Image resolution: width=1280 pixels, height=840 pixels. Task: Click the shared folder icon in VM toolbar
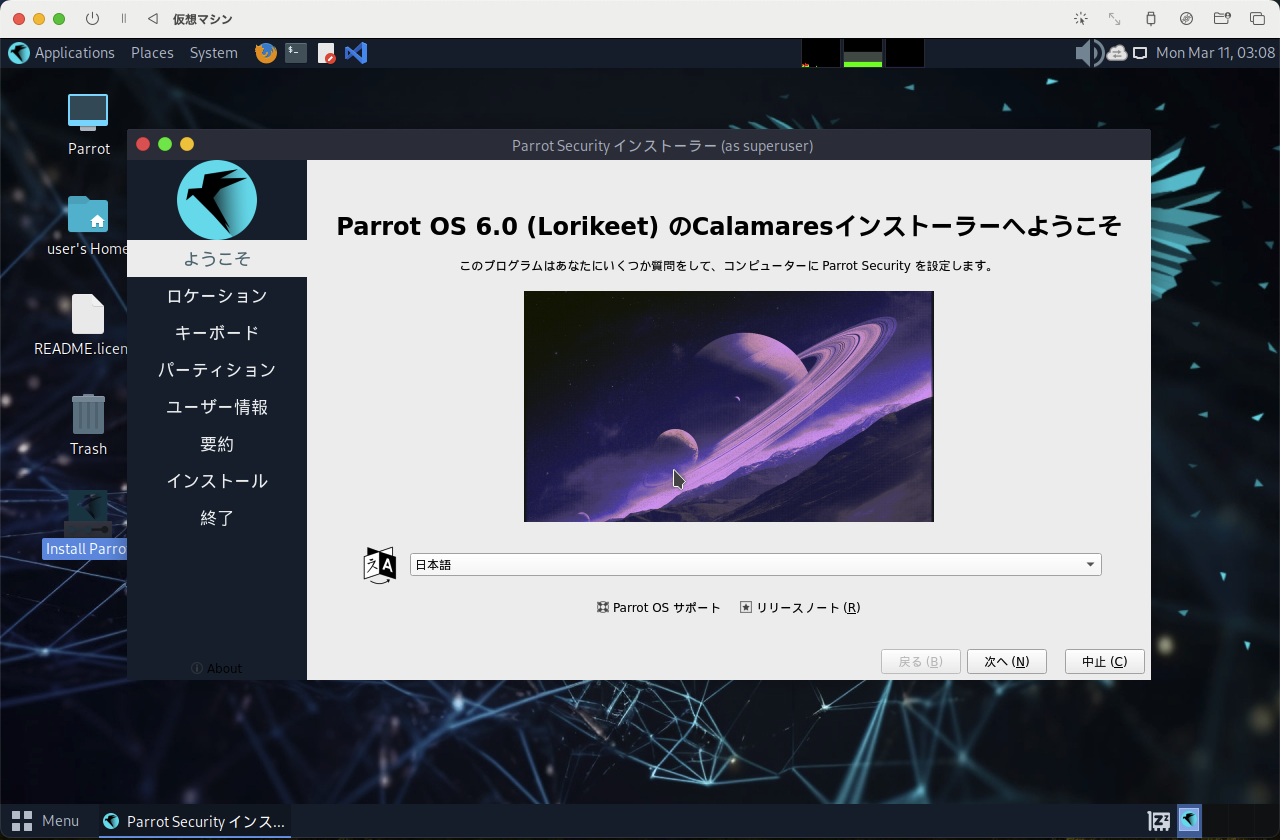(1221, 19)
